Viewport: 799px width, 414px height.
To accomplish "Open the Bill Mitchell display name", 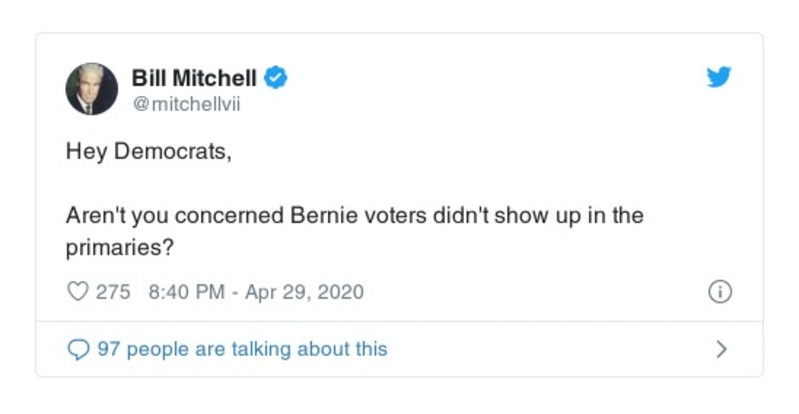I will 194,77.
